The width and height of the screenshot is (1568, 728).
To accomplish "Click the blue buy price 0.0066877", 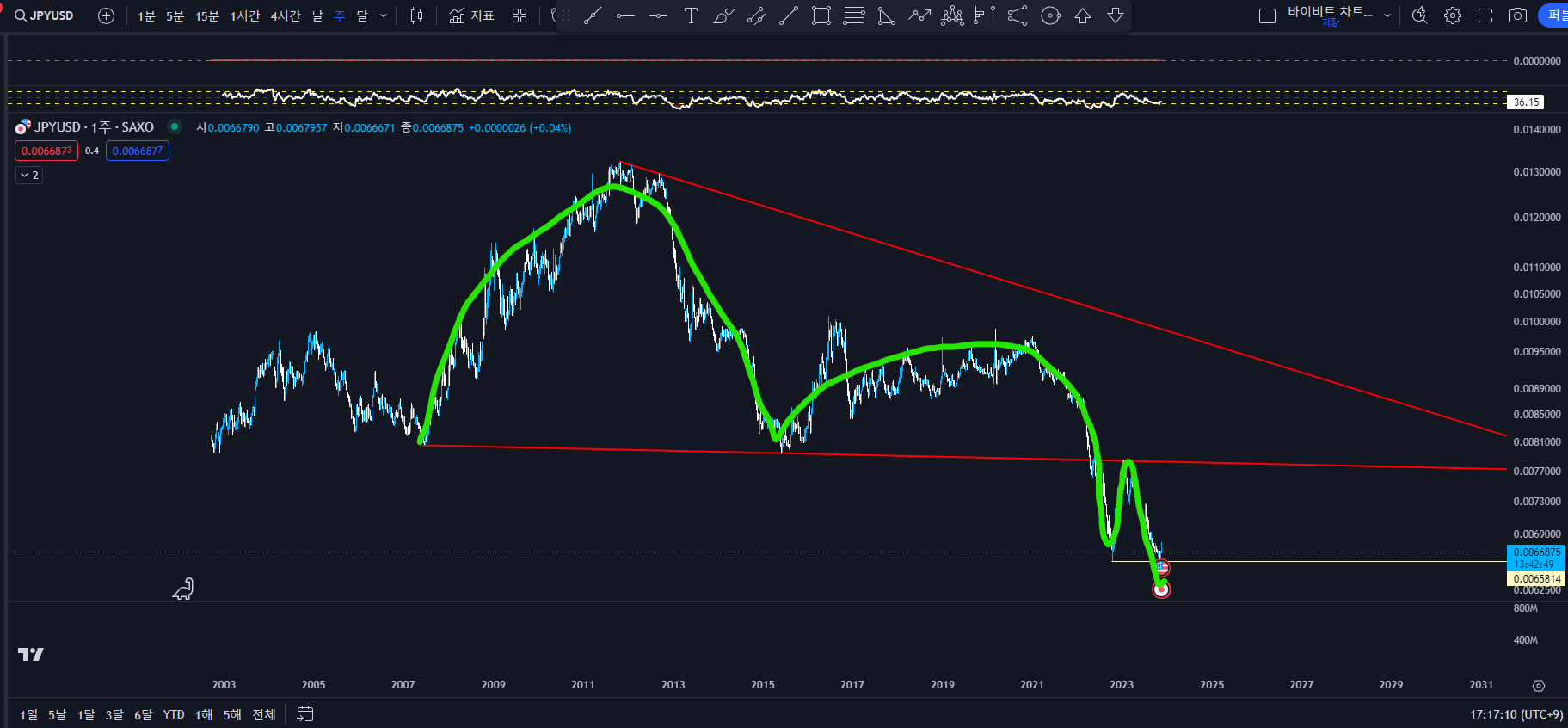I will tap(138, 151).
